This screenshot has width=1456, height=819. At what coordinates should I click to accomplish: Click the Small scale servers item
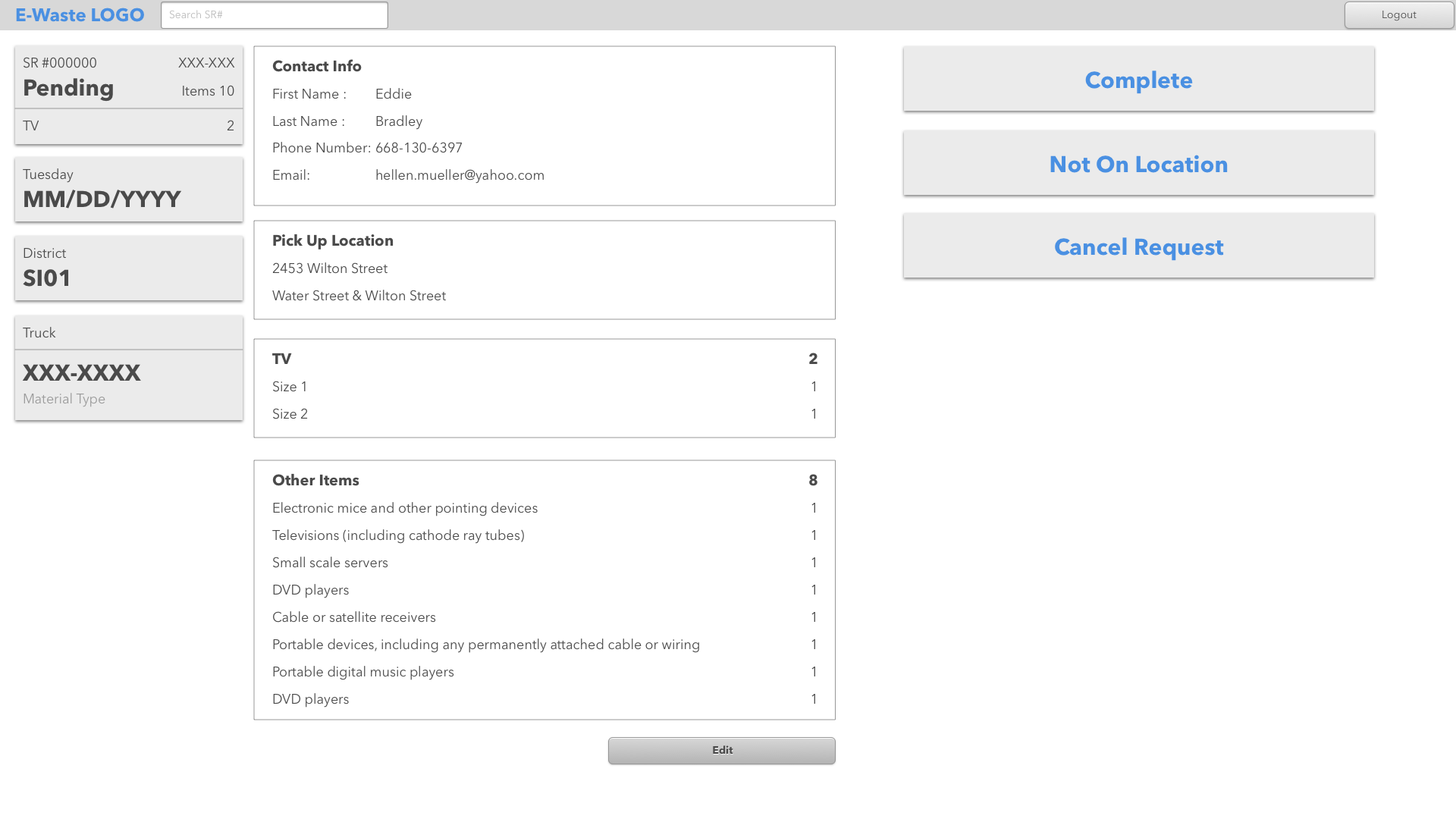[330, 563]
